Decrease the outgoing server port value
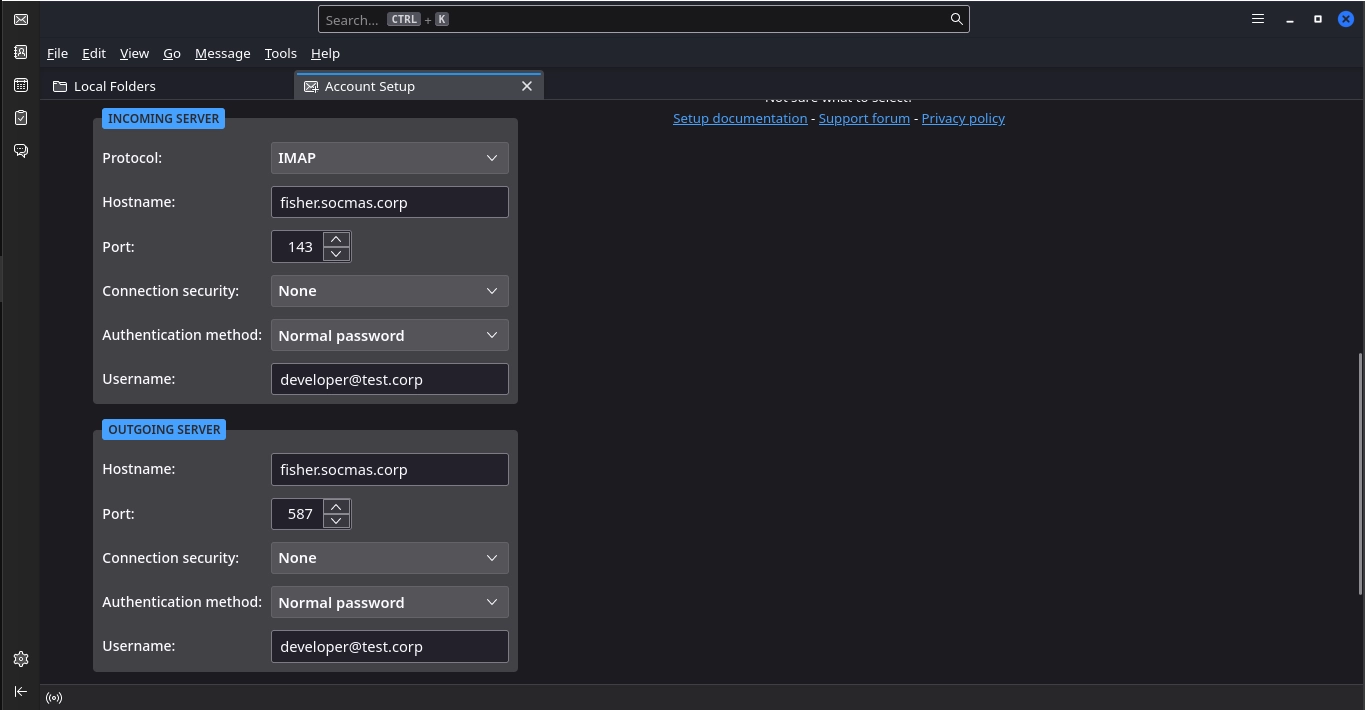 (336, 521)
